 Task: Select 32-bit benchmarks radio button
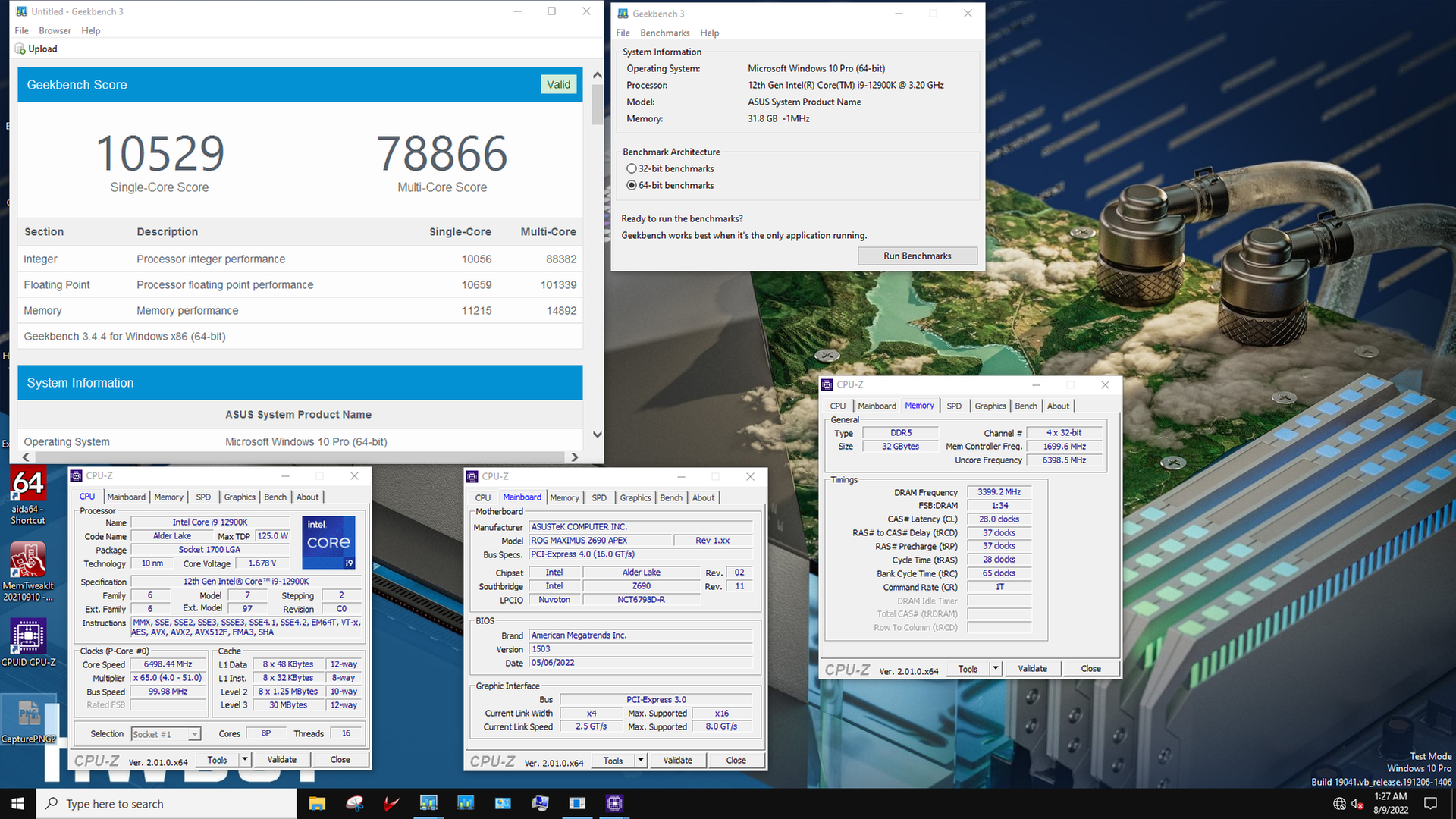pyautogui.click(x=631, y=168)
